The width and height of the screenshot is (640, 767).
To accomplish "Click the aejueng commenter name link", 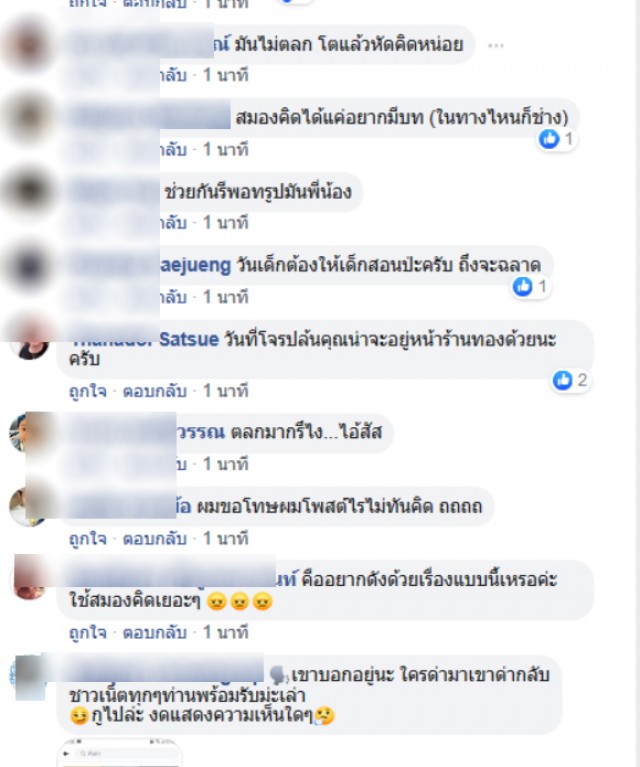I will tap(195, 265).
